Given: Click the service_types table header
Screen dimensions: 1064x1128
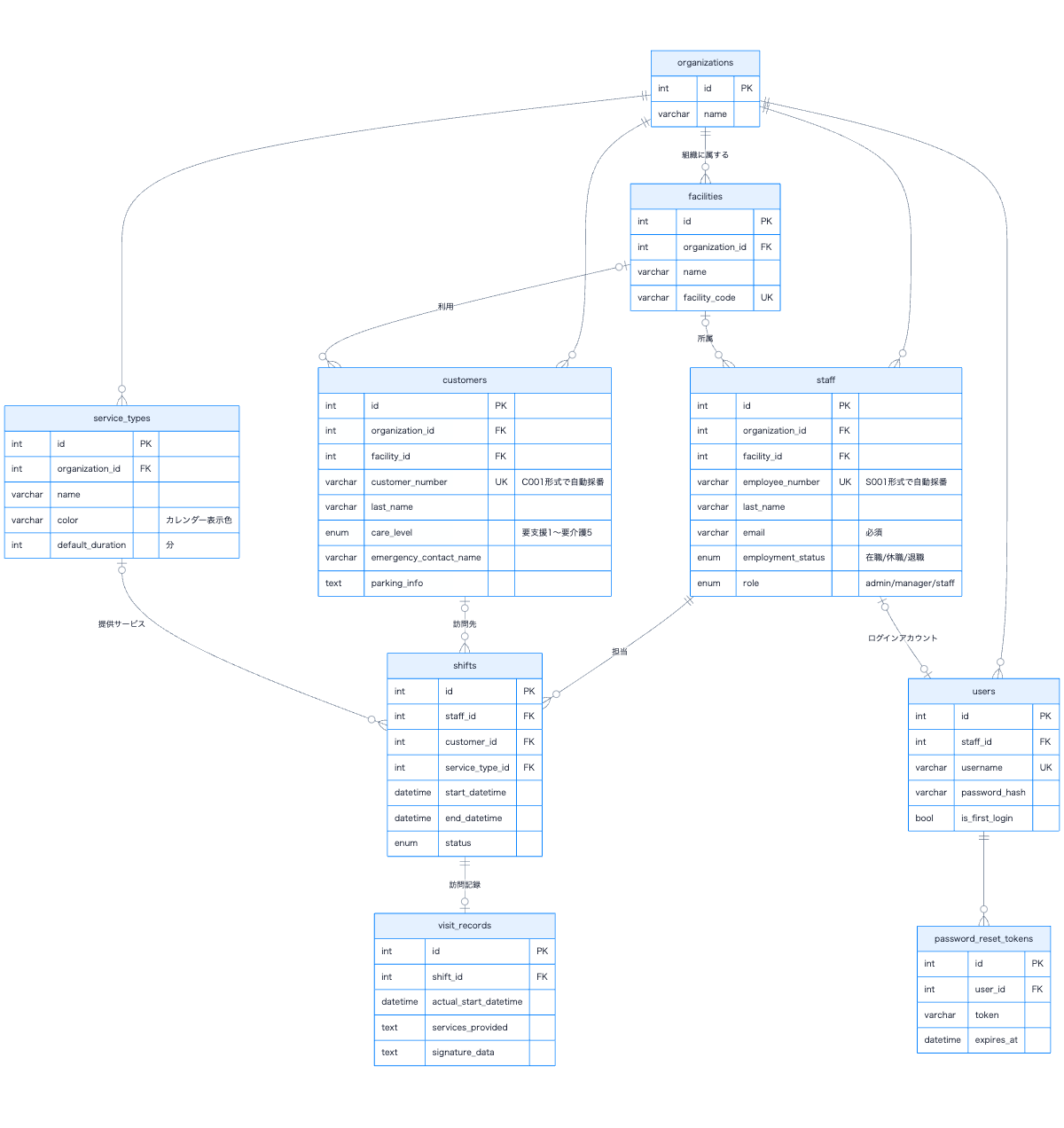Looking at the screenshot, I should (121, 419).
